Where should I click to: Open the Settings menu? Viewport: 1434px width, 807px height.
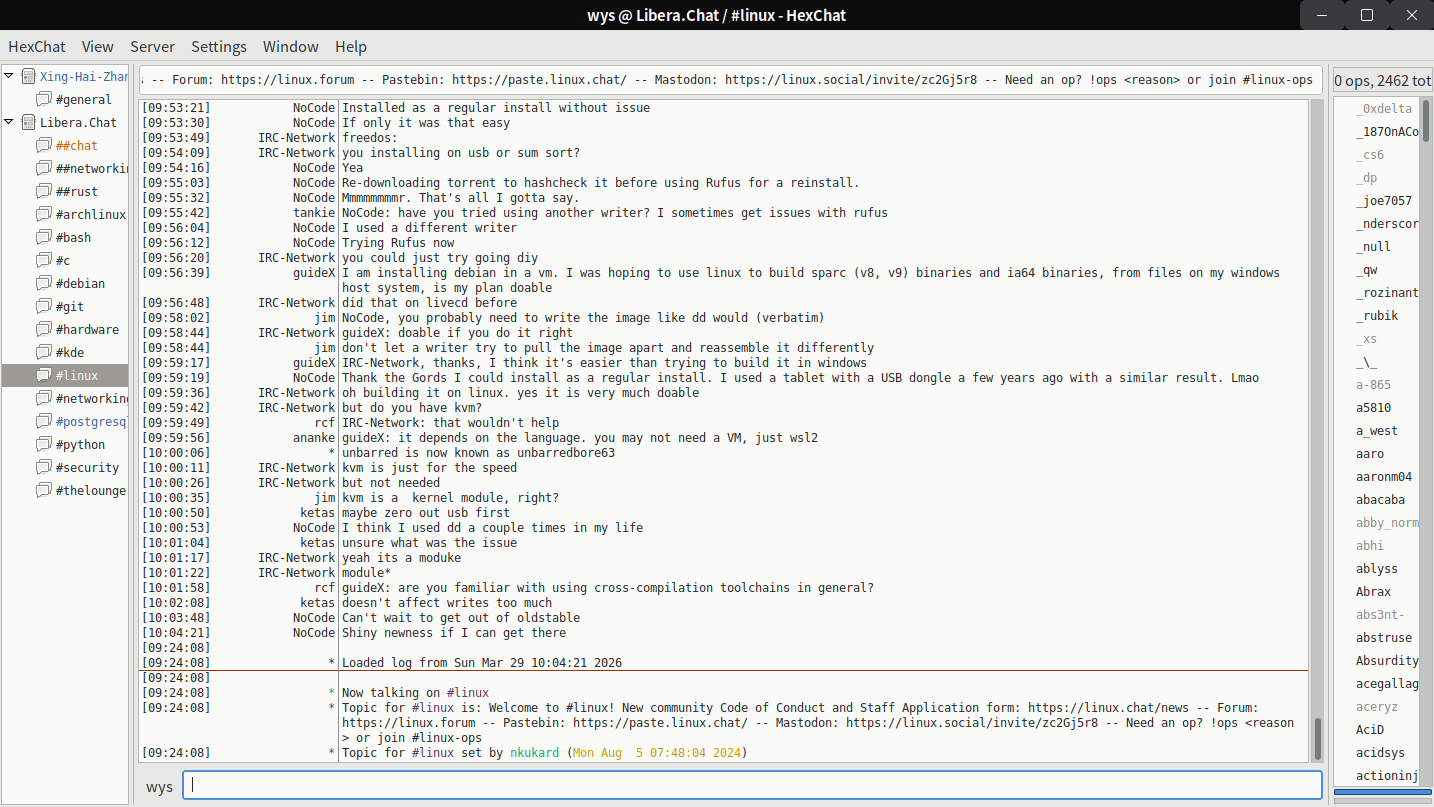218,46
